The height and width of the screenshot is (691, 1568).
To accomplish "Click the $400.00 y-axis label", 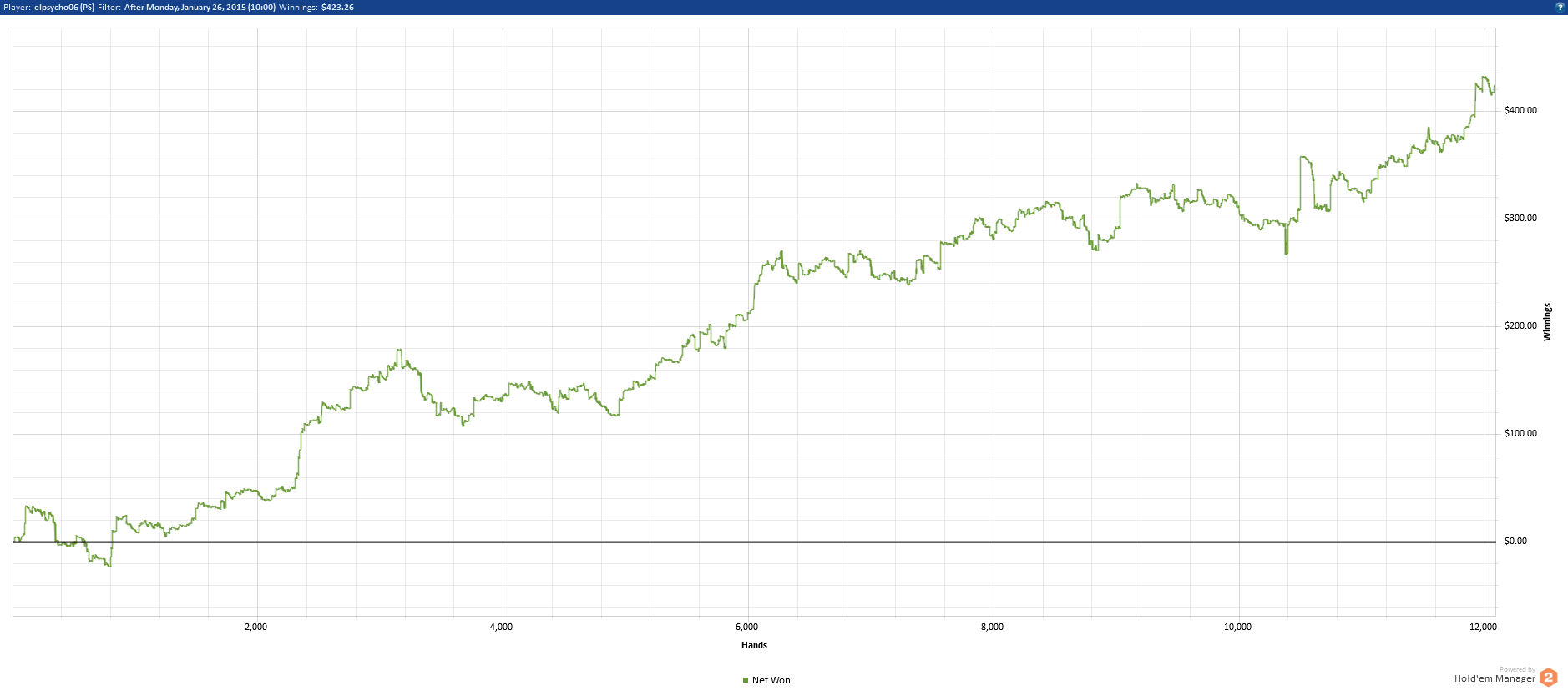I will click(x=1520, y=110).
